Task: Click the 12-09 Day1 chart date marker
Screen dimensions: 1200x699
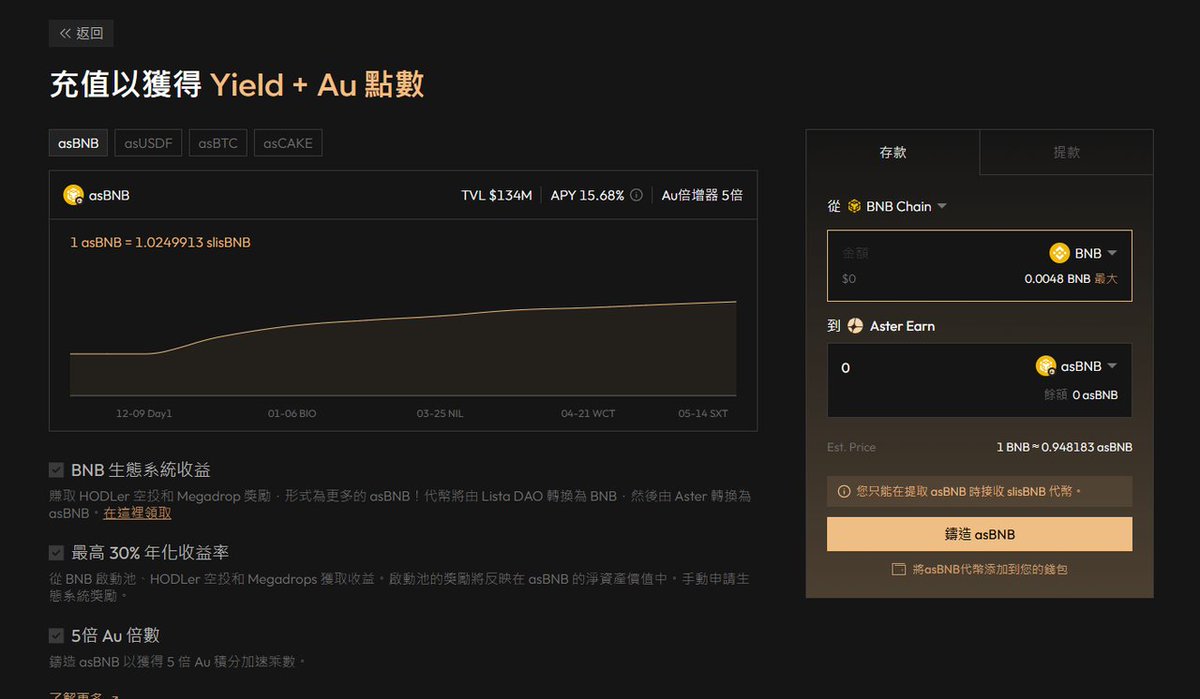Action: coord(144,413)
